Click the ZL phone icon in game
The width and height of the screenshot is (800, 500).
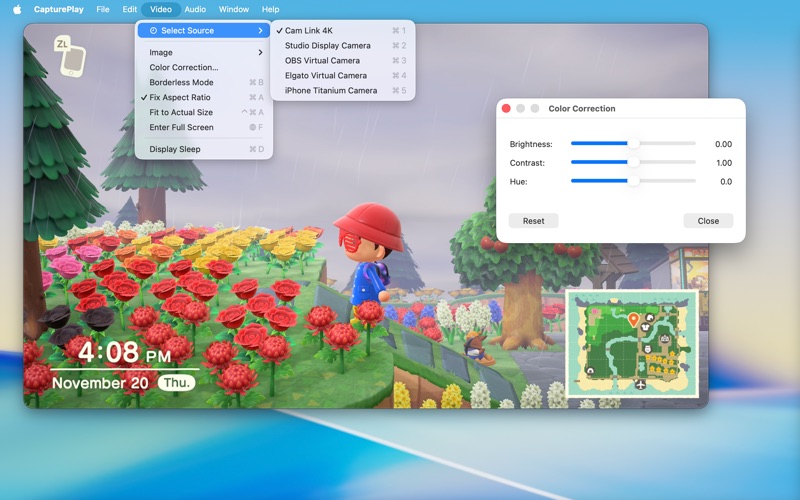click(x=70, y=57)
